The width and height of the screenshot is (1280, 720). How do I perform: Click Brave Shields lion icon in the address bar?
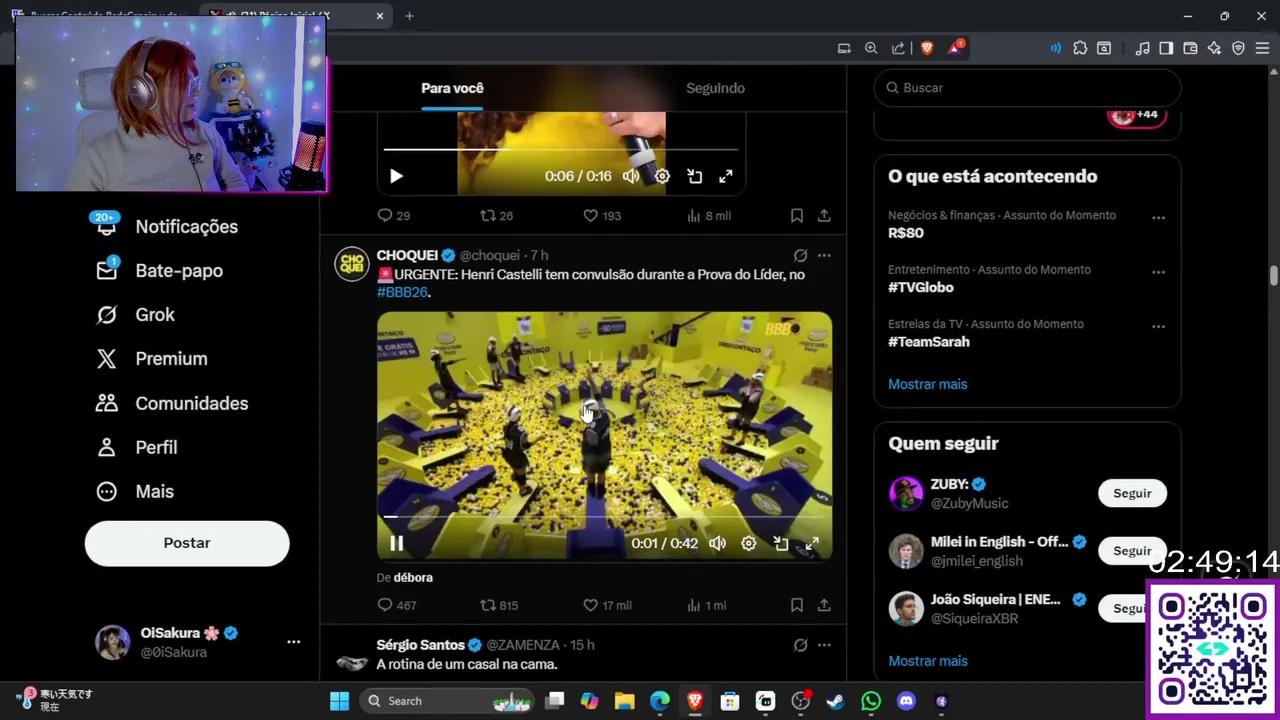coord(927,48)
